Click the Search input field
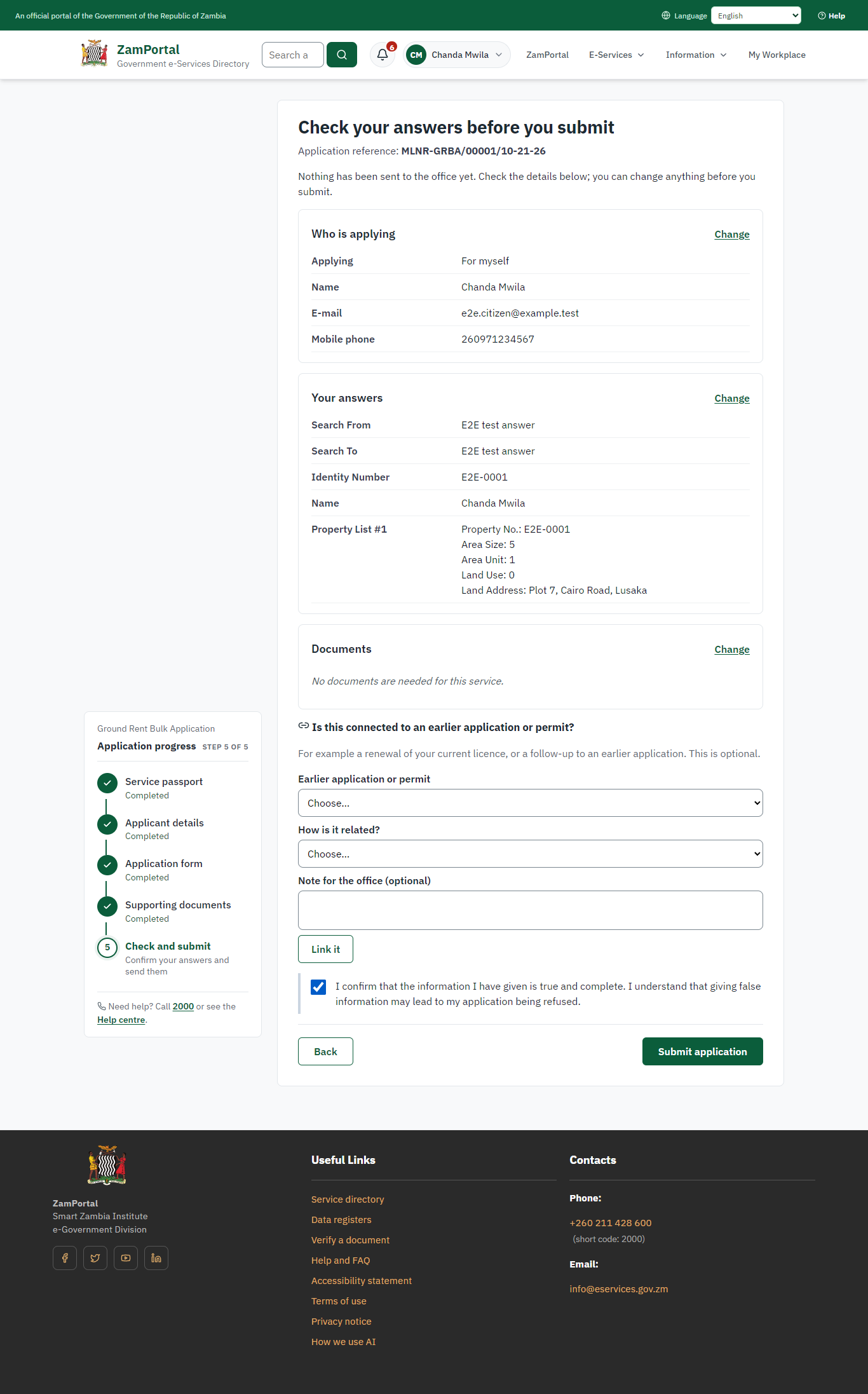 coord(293,55)
